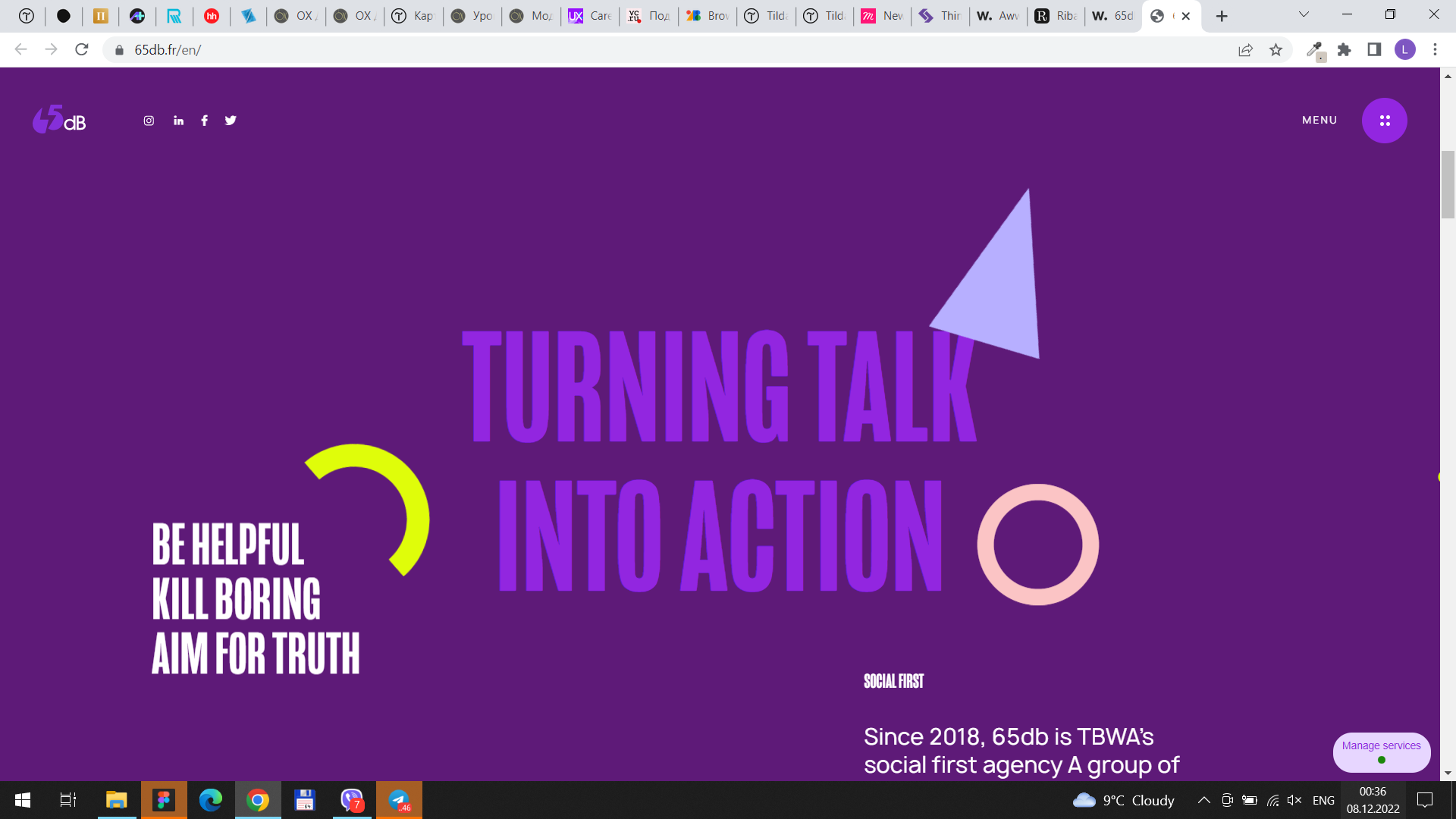Bookmark page with star icon
The width and height of the screenshot is (1456, 819).
coord(1276,50)
